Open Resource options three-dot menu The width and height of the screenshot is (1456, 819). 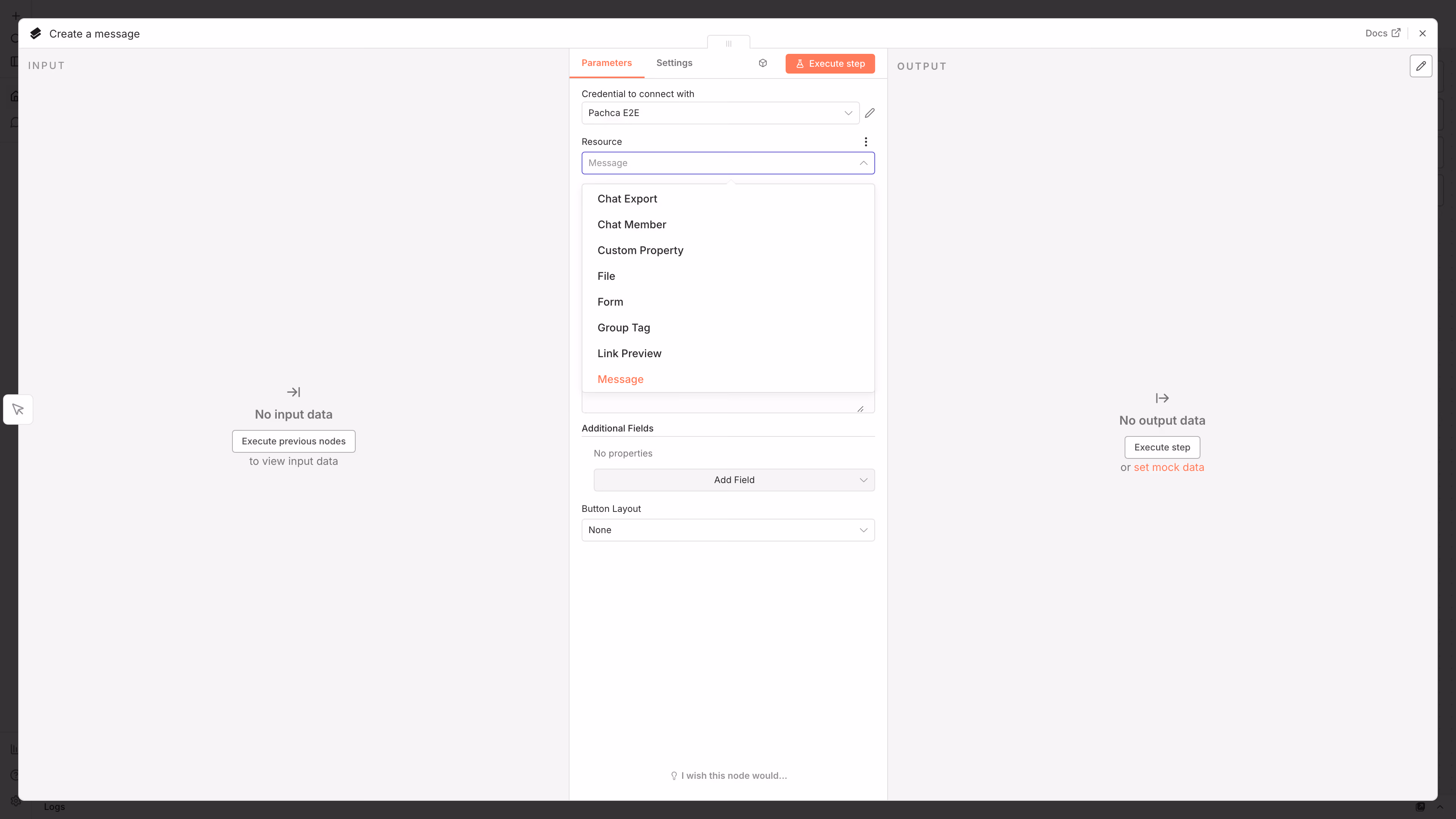coord(865,141)
